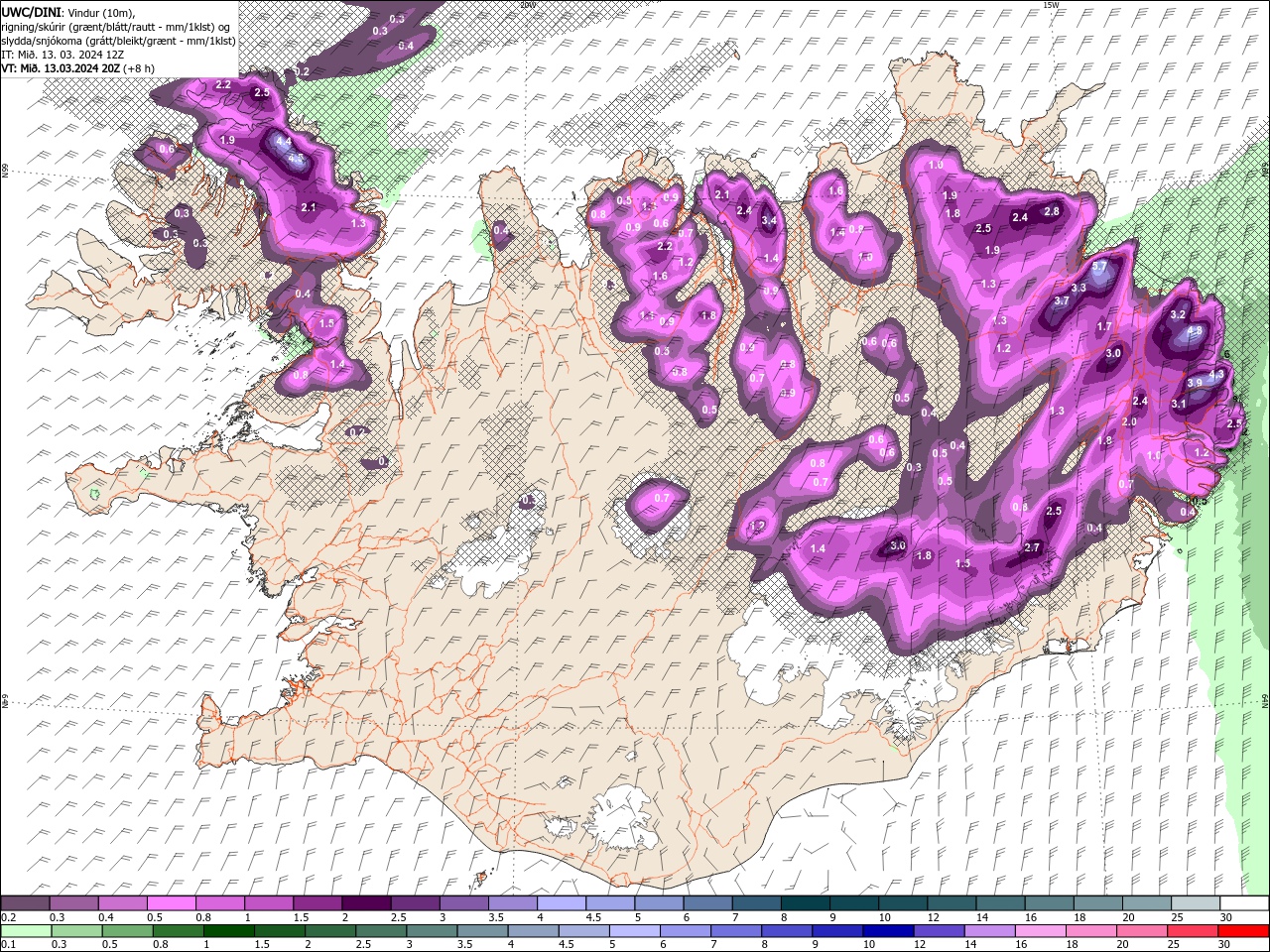Screen dimensions: 1270x952
Task: Click the pale grey 25 swatch in snow legend
Action: (x=1195, y=902)
